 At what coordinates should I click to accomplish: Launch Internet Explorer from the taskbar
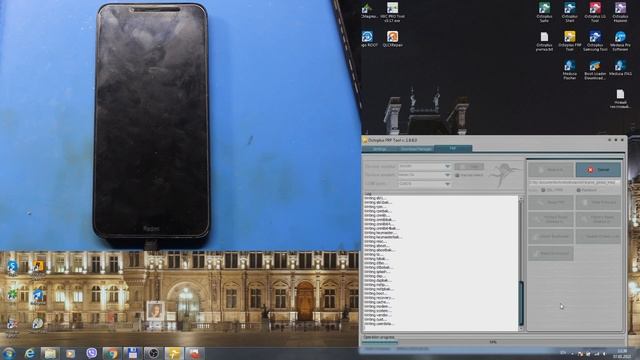coord(30,353)
